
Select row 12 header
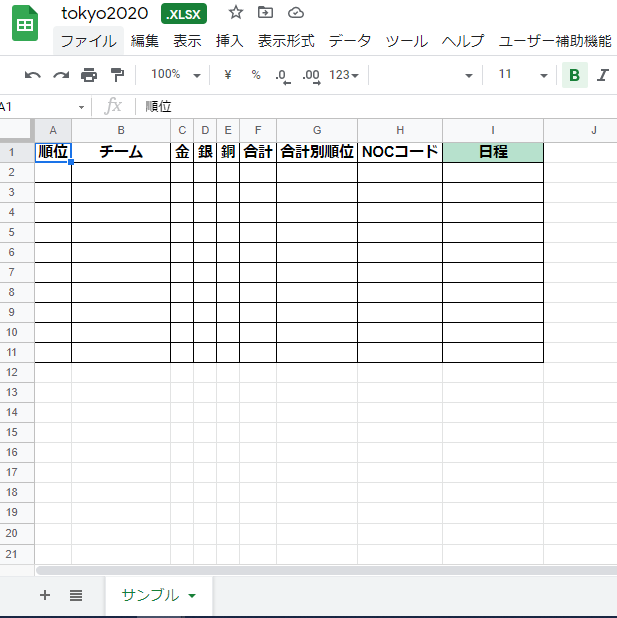tap(17, 372)
